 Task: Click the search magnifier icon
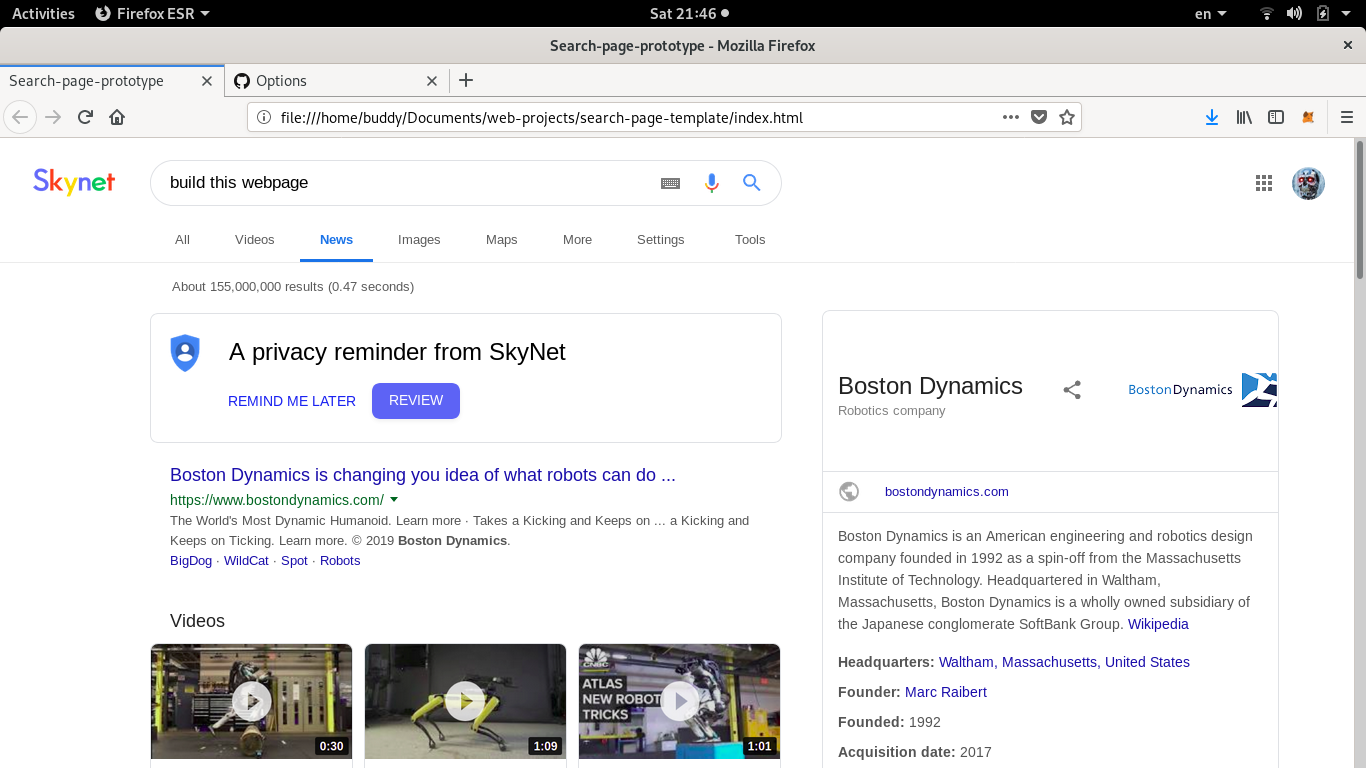point(751,183)
